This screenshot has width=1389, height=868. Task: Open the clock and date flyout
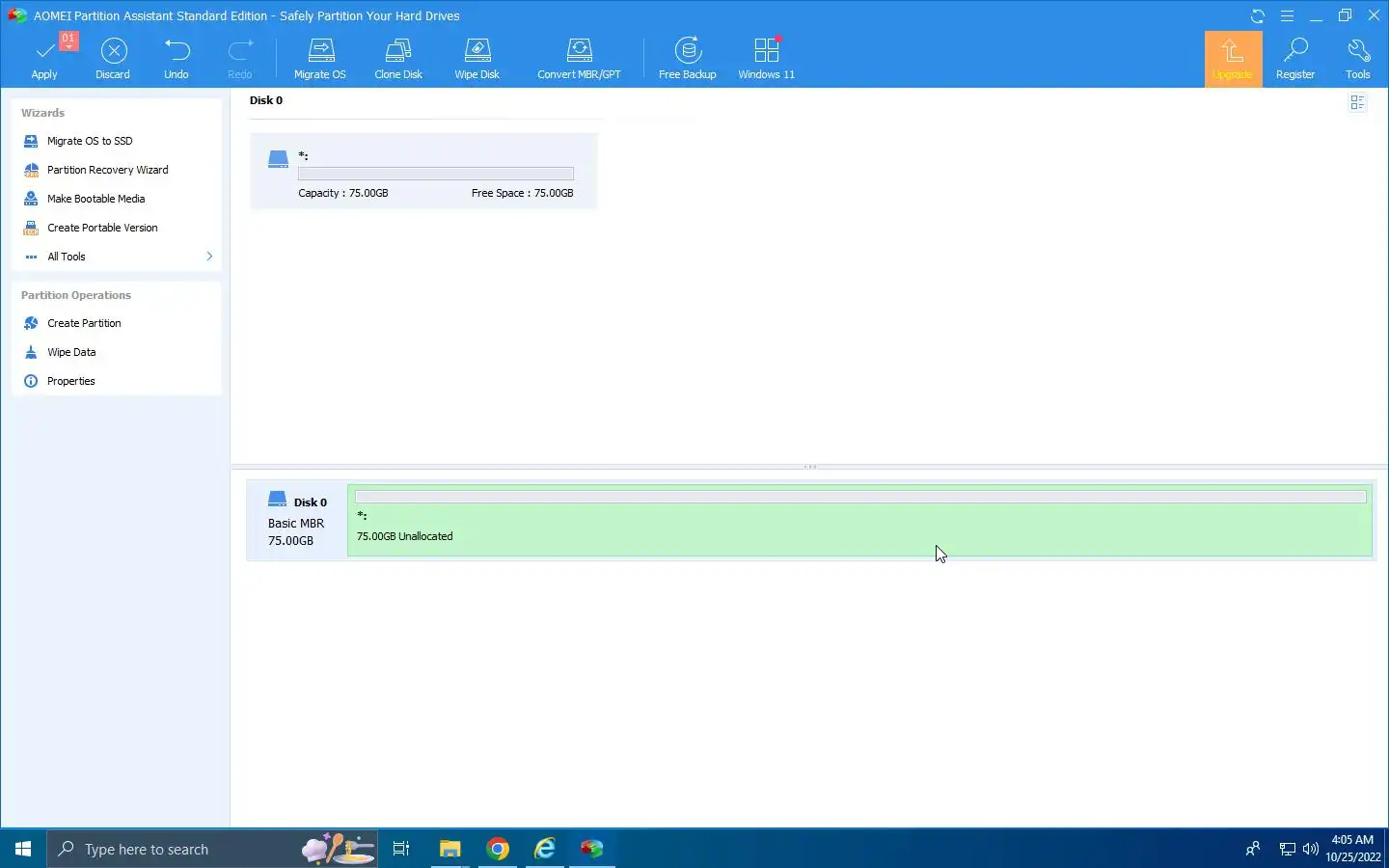(x=1352, y=849)
